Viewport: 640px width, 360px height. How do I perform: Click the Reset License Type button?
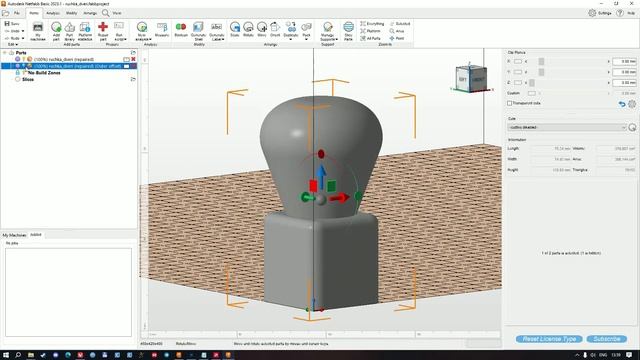549,339
